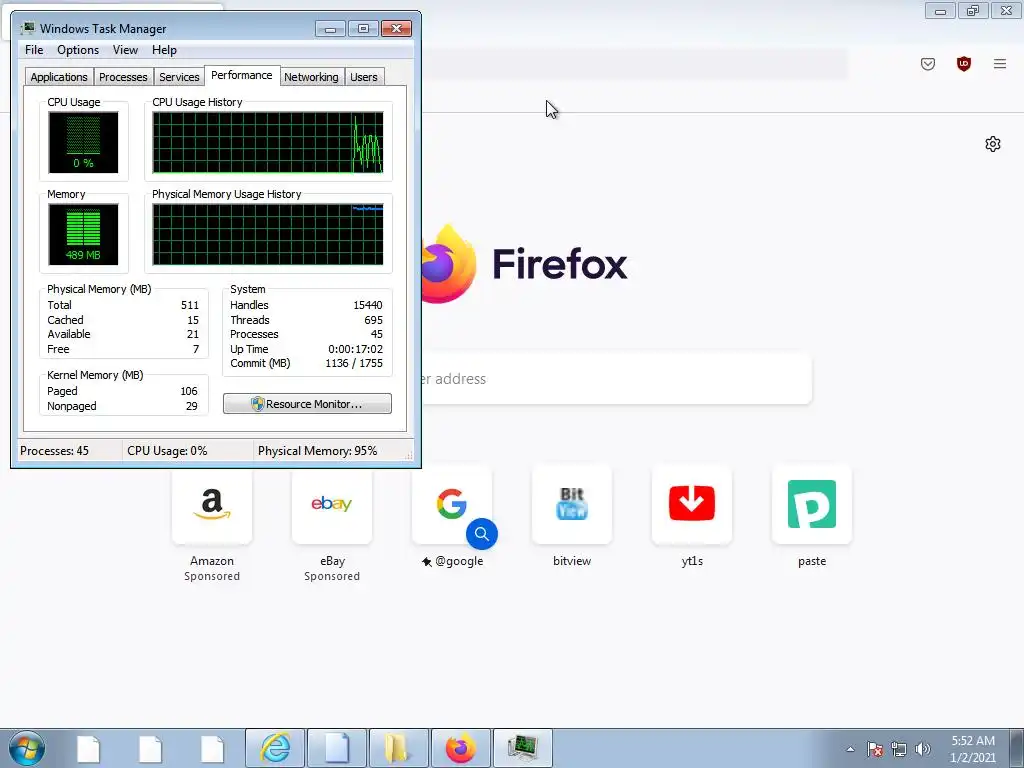Click the CPU Usage meter gauge
This screenshot has width=1024, height=768.
pos(83,142)
